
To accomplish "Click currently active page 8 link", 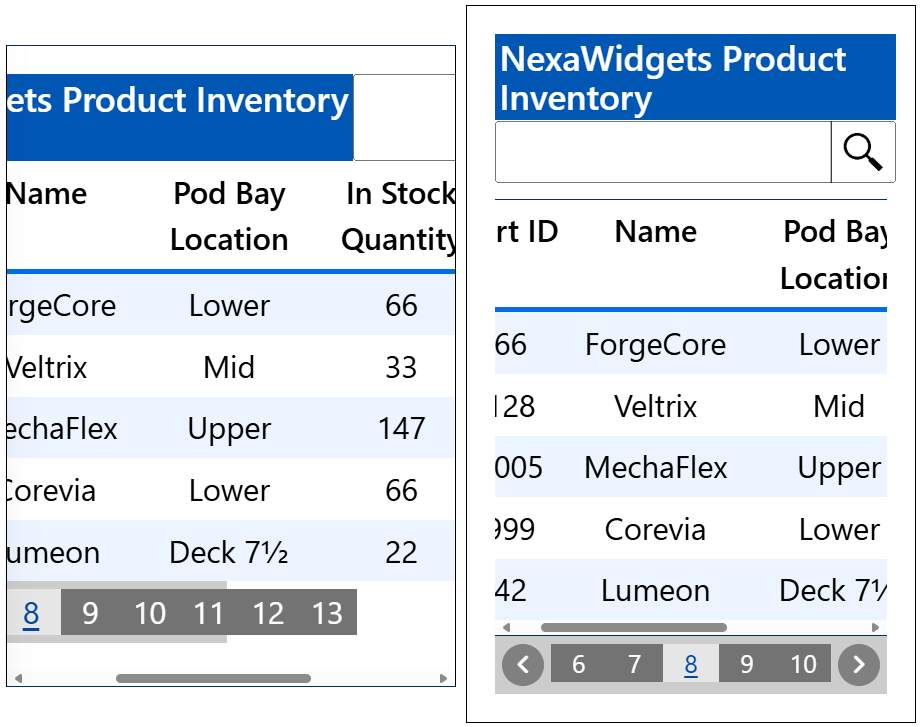I will click(690, 663).
